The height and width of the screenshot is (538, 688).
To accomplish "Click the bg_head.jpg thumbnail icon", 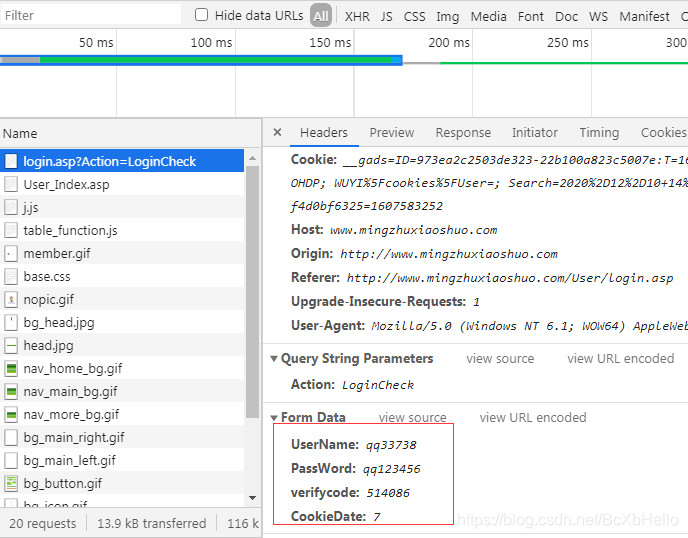I will (11, 323).
